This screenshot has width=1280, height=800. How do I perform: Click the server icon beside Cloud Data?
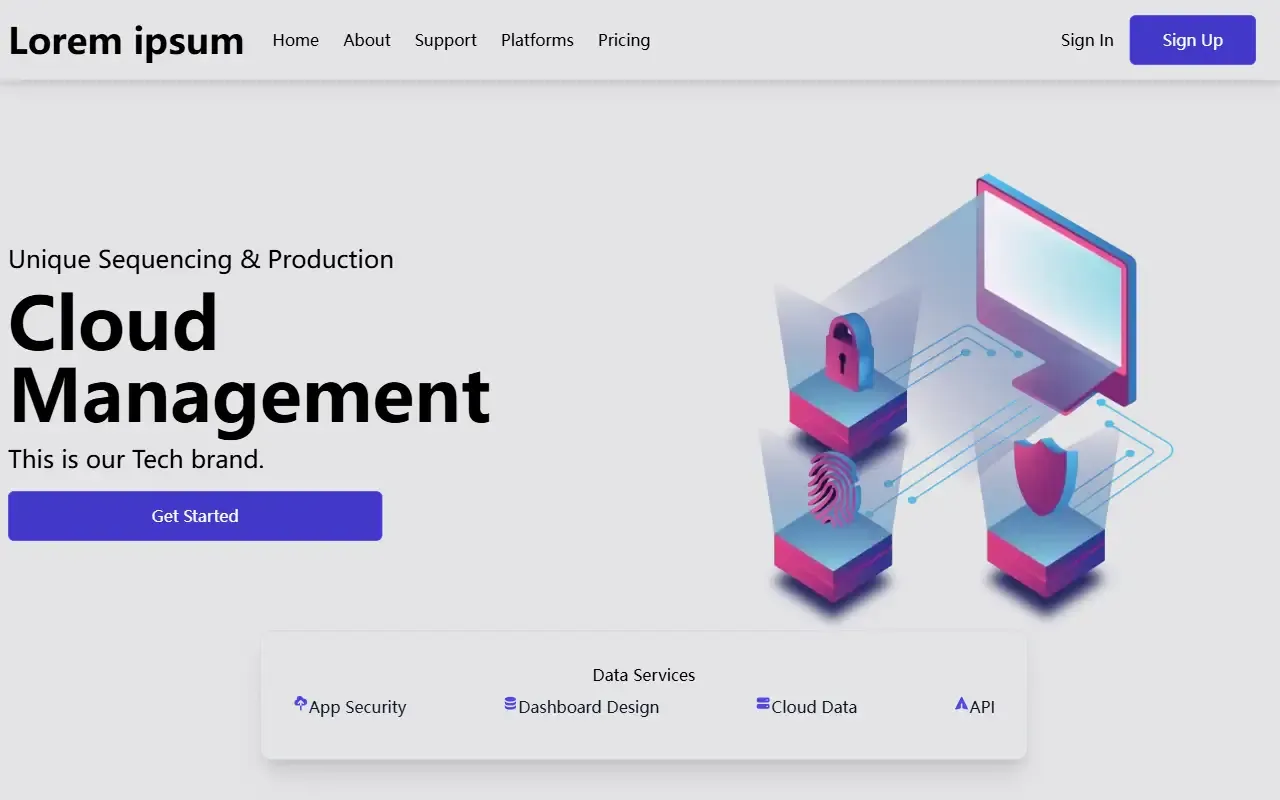click(763, 704)
